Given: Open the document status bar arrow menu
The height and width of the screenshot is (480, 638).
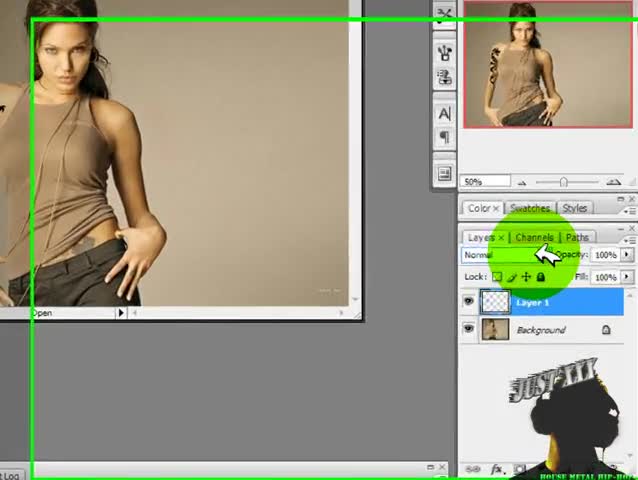Looking at the screenshot, I should tap(121, 313).
